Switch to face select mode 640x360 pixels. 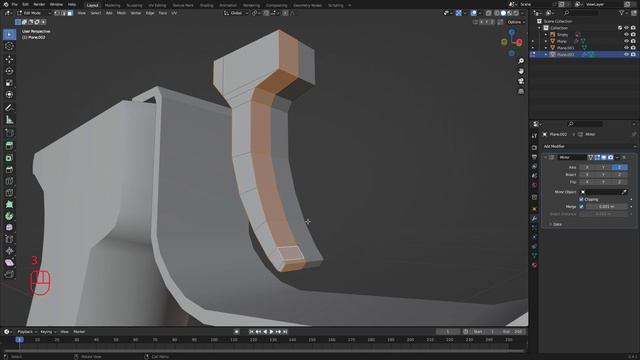[70, 13]
